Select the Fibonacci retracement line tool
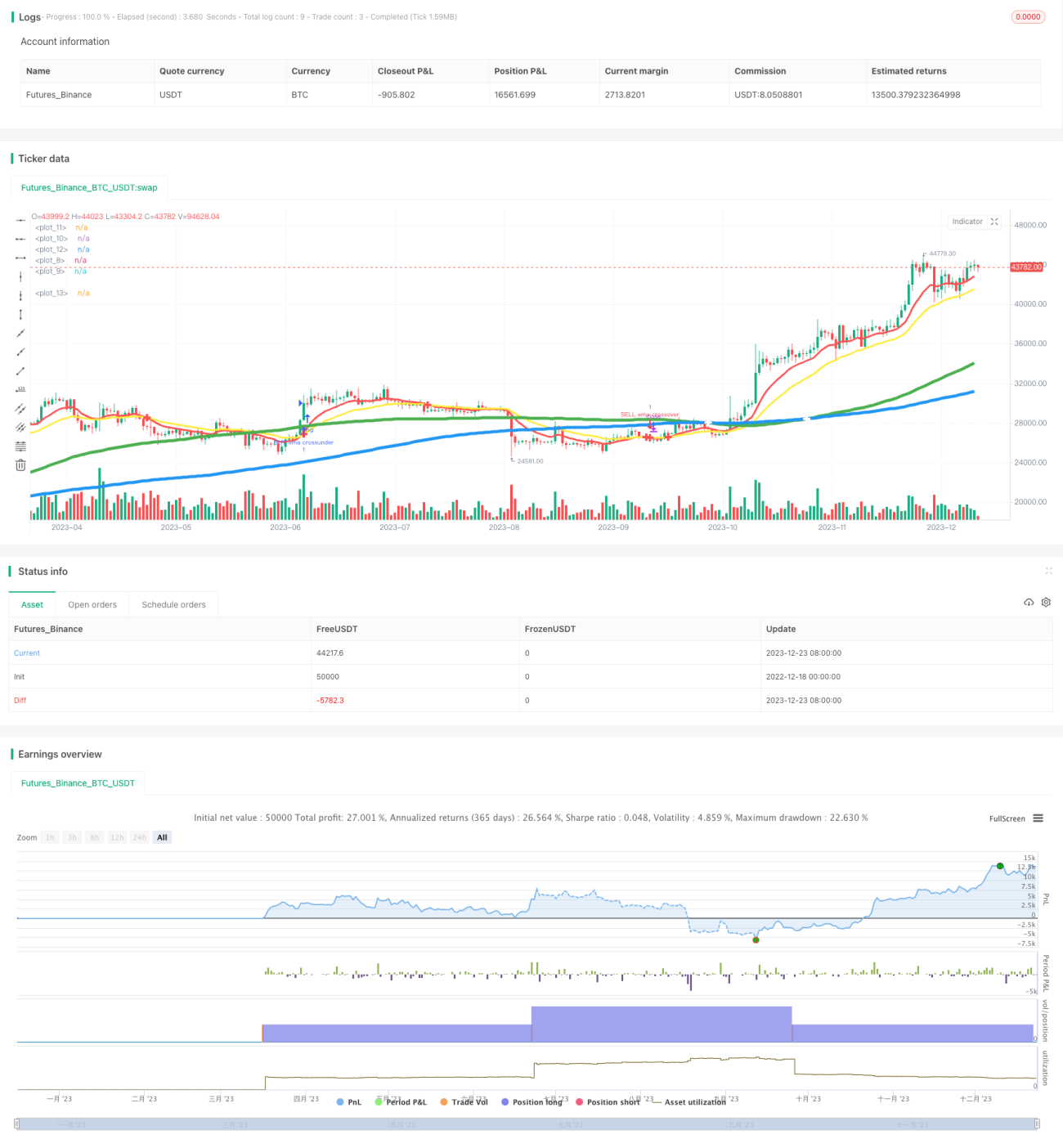This screenshot has height=1148, width=1063. [x=20, y=446]
